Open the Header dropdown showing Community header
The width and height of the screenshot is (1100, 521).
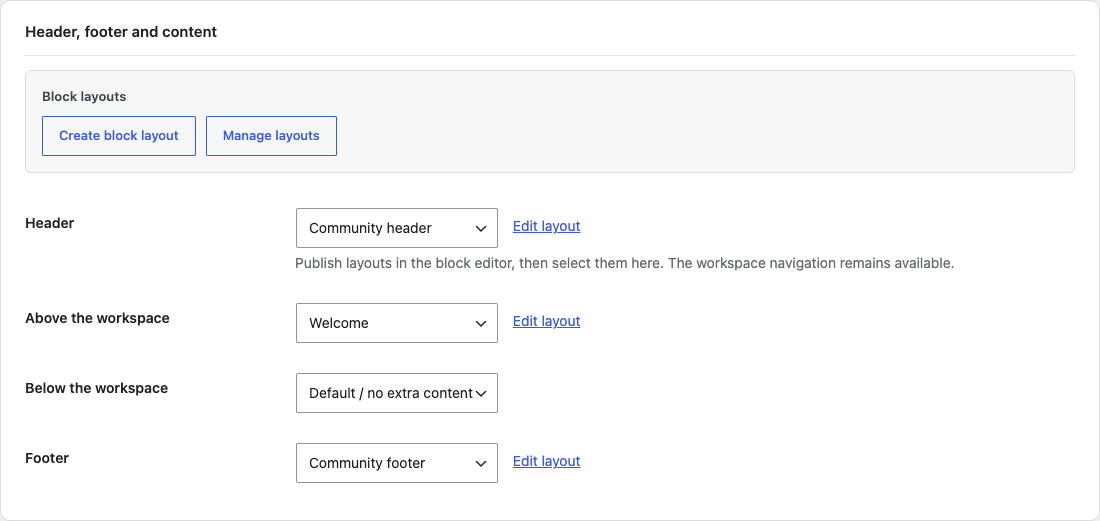point(396,228)
